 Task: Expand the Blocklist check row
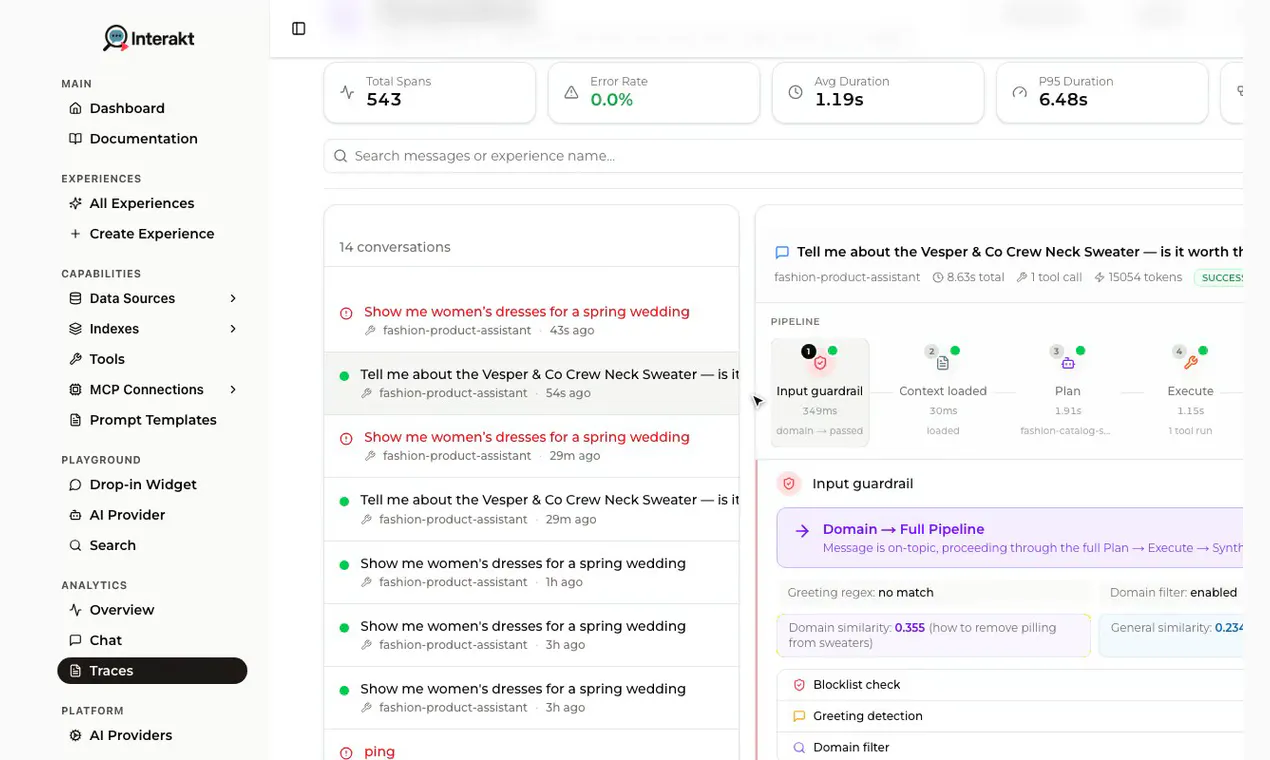1010,685
